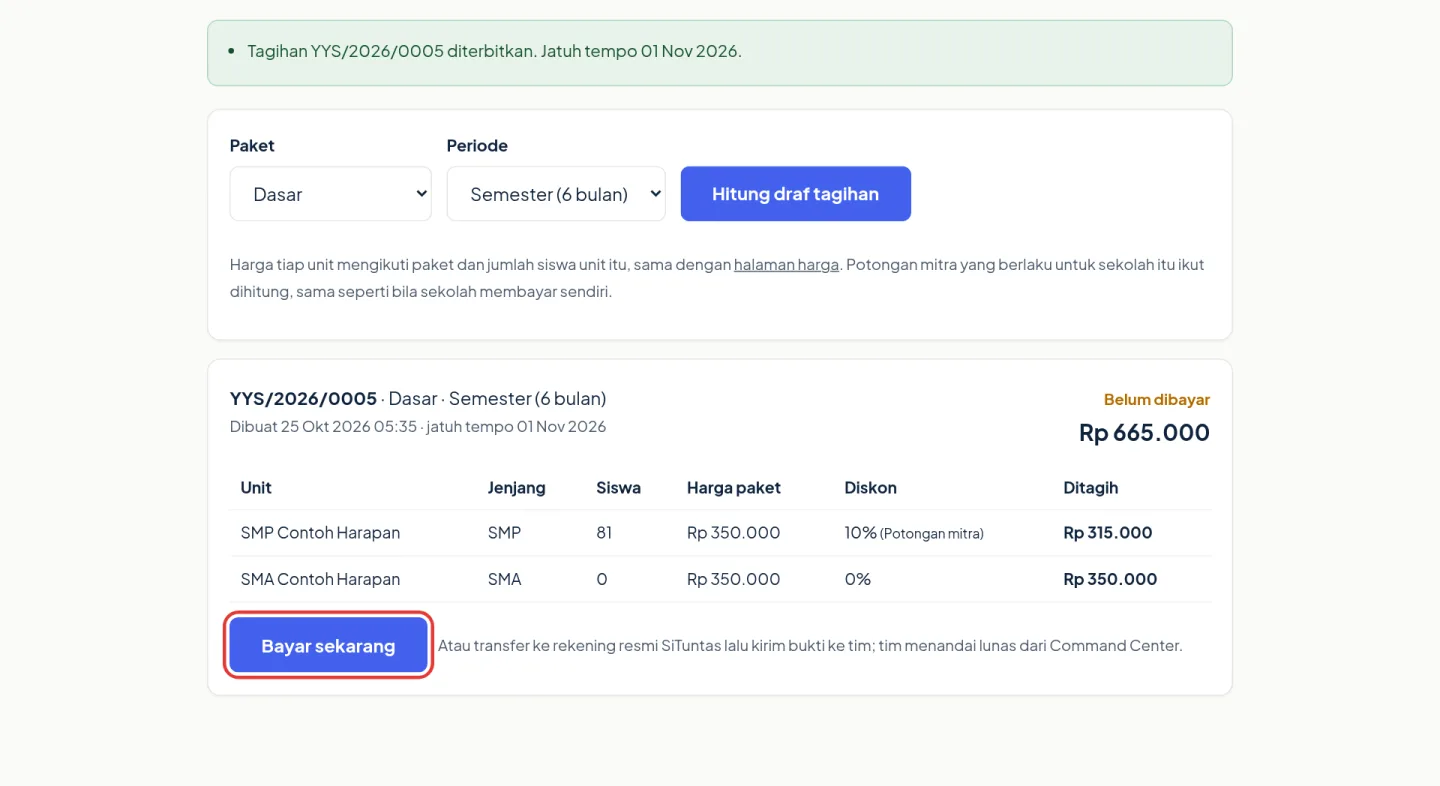Image resolution: width=1440 pixels, height=786 pixels.
Task: Click the Ditagih amount in the SMA row
Action: point(1110,579)
